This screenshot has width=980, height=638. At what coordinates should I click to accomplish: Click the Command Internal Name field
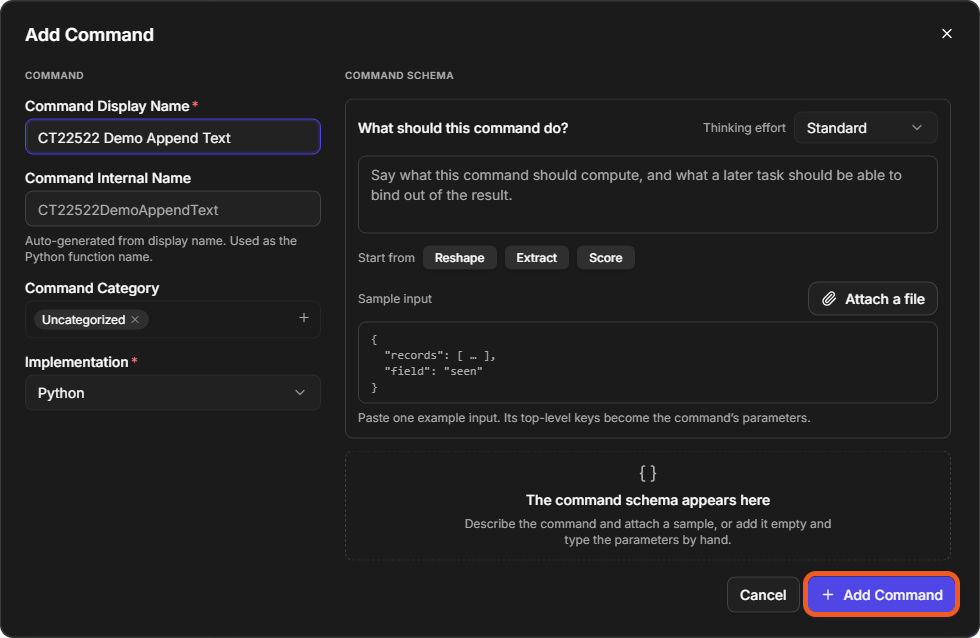point(172,209)
